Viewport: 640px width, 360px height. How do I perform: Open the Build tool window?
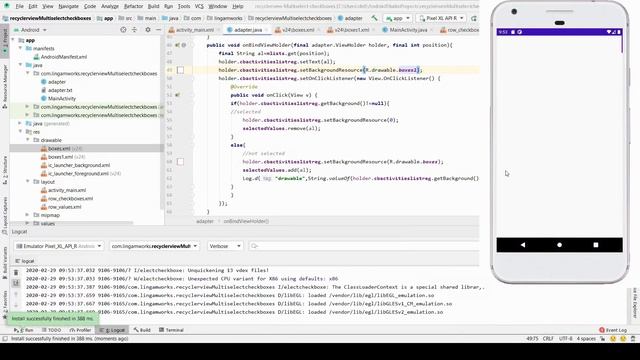[142, 330]
